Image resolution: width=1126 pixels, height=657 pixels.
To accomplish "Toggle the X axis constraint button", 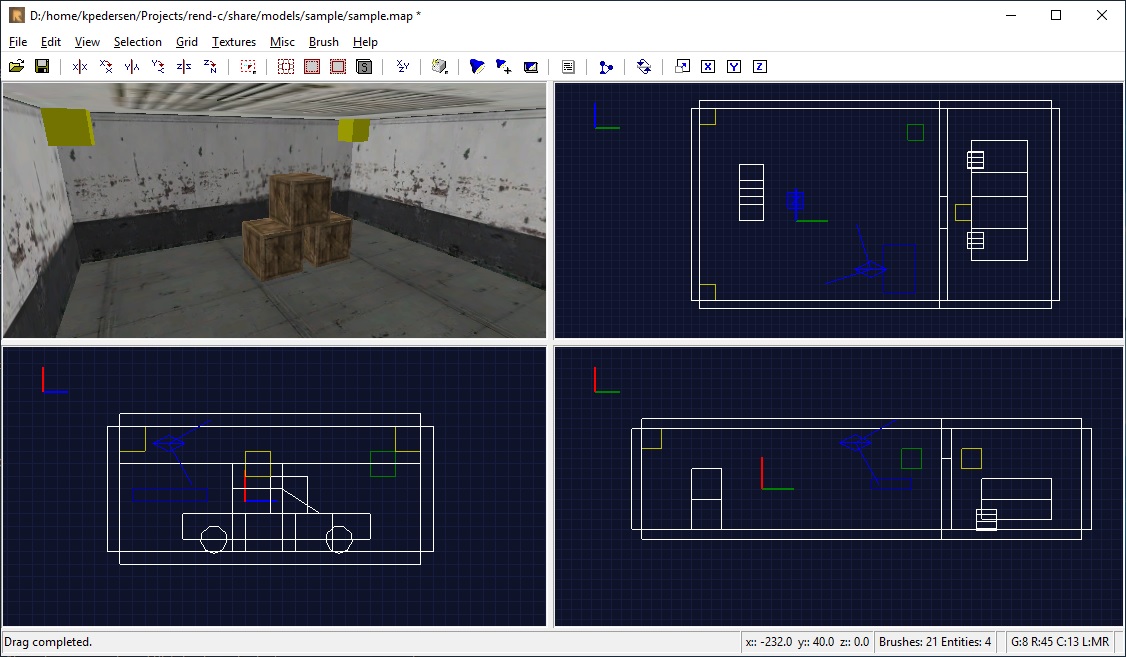I will click(x=708, y=66).
